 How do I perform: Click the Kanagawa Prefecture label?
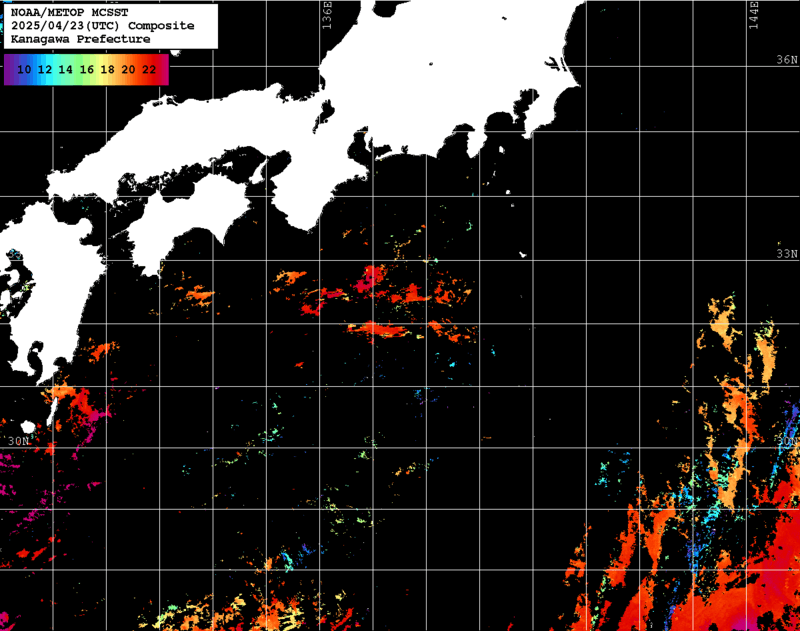pos(81,39)
